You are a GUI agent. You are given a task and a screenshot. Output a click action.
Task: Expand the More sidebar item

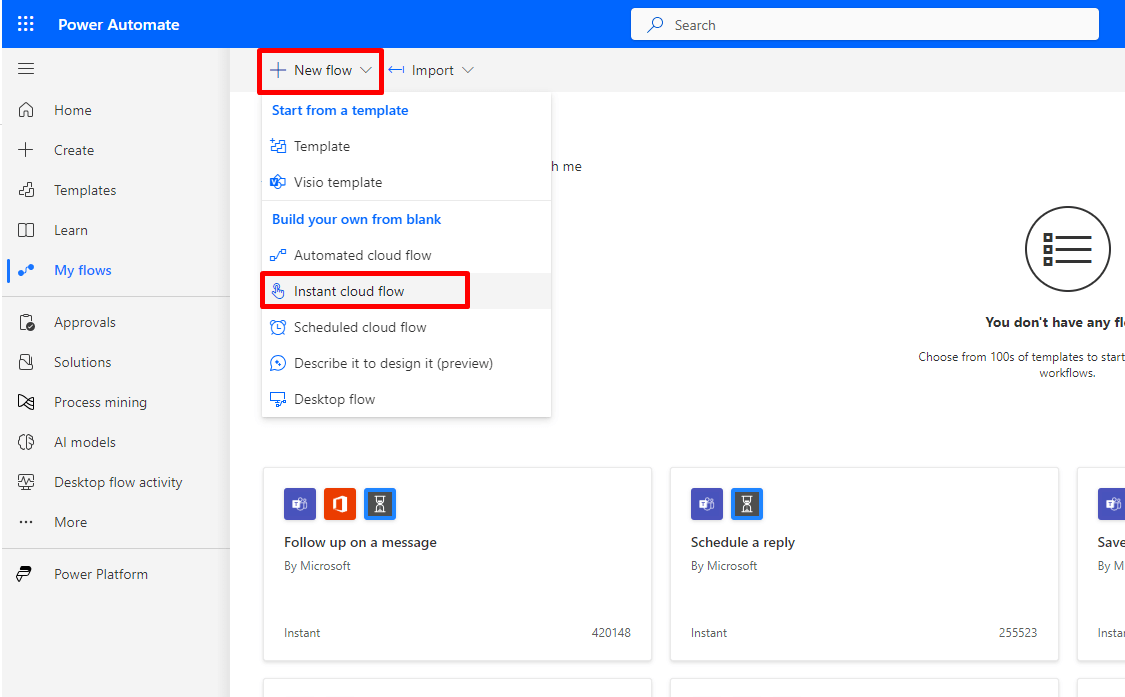(70, 522)
